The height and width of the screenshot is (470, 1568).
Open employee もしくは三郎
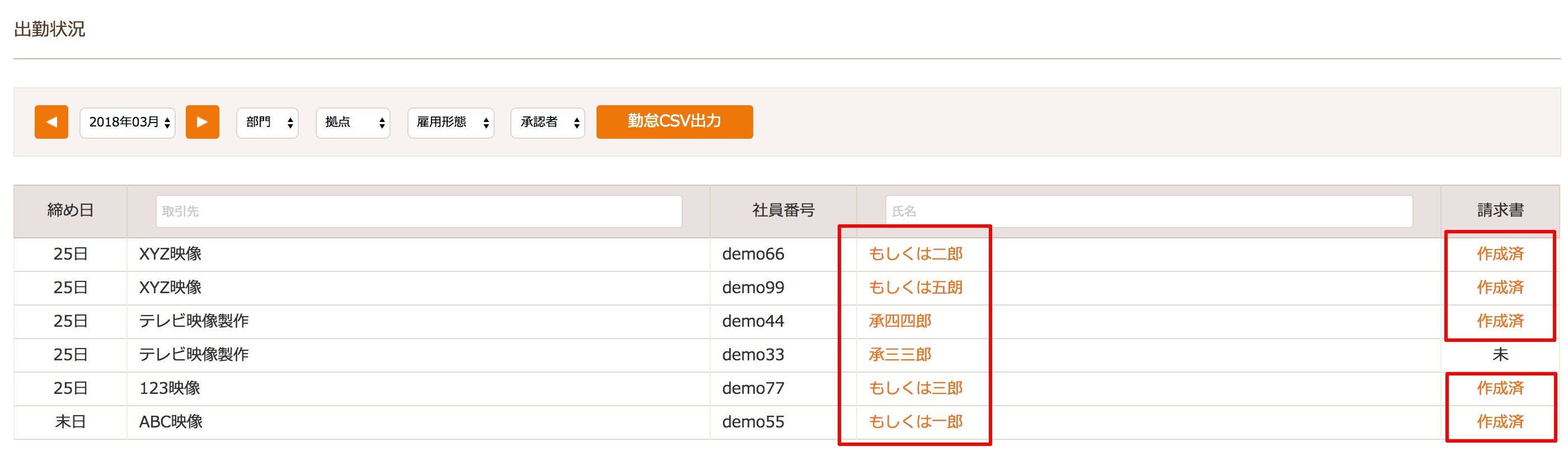(x=916, y=388)
